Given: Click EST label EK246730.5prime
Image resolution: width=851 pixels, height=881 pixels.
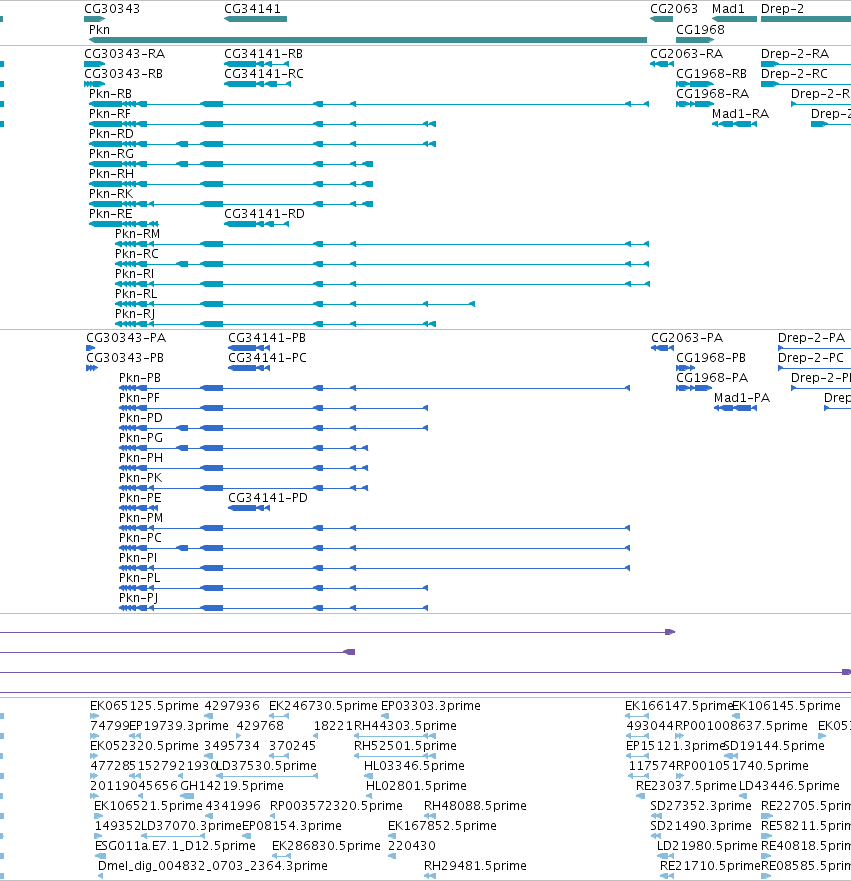Looking at the screenshot, I should pos(323,706).
